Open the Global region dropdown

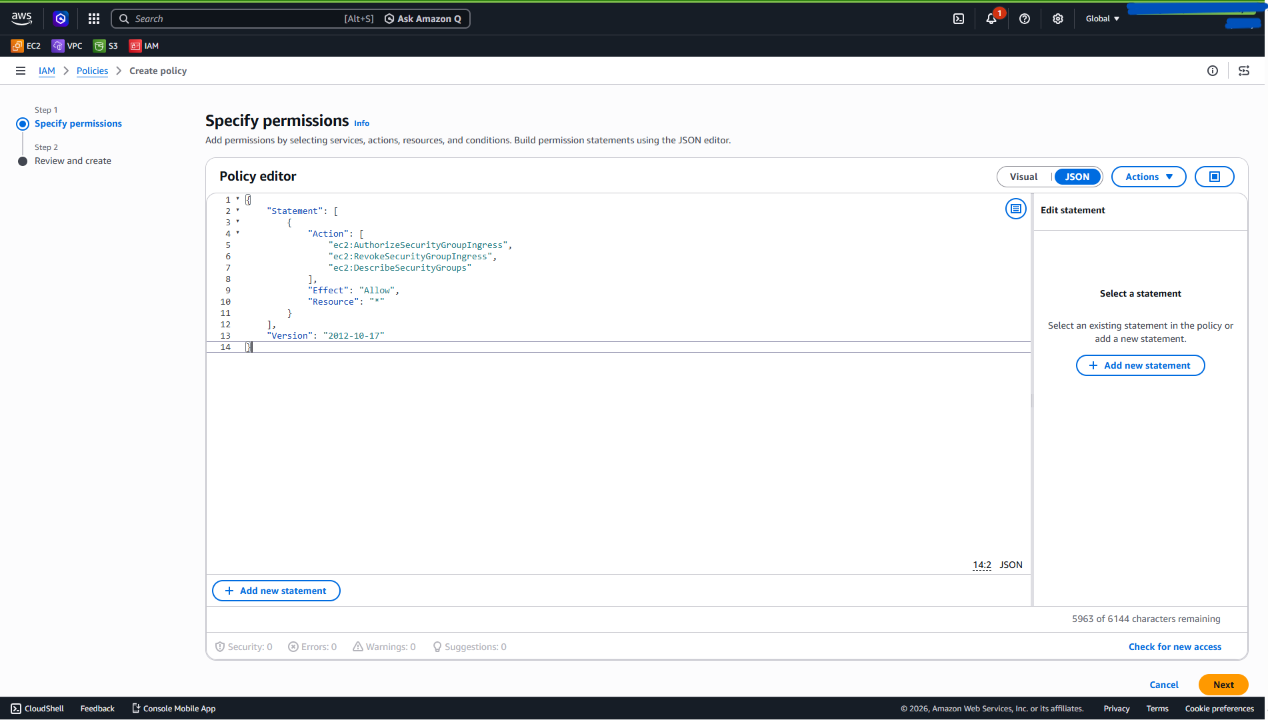(1103, 18)
